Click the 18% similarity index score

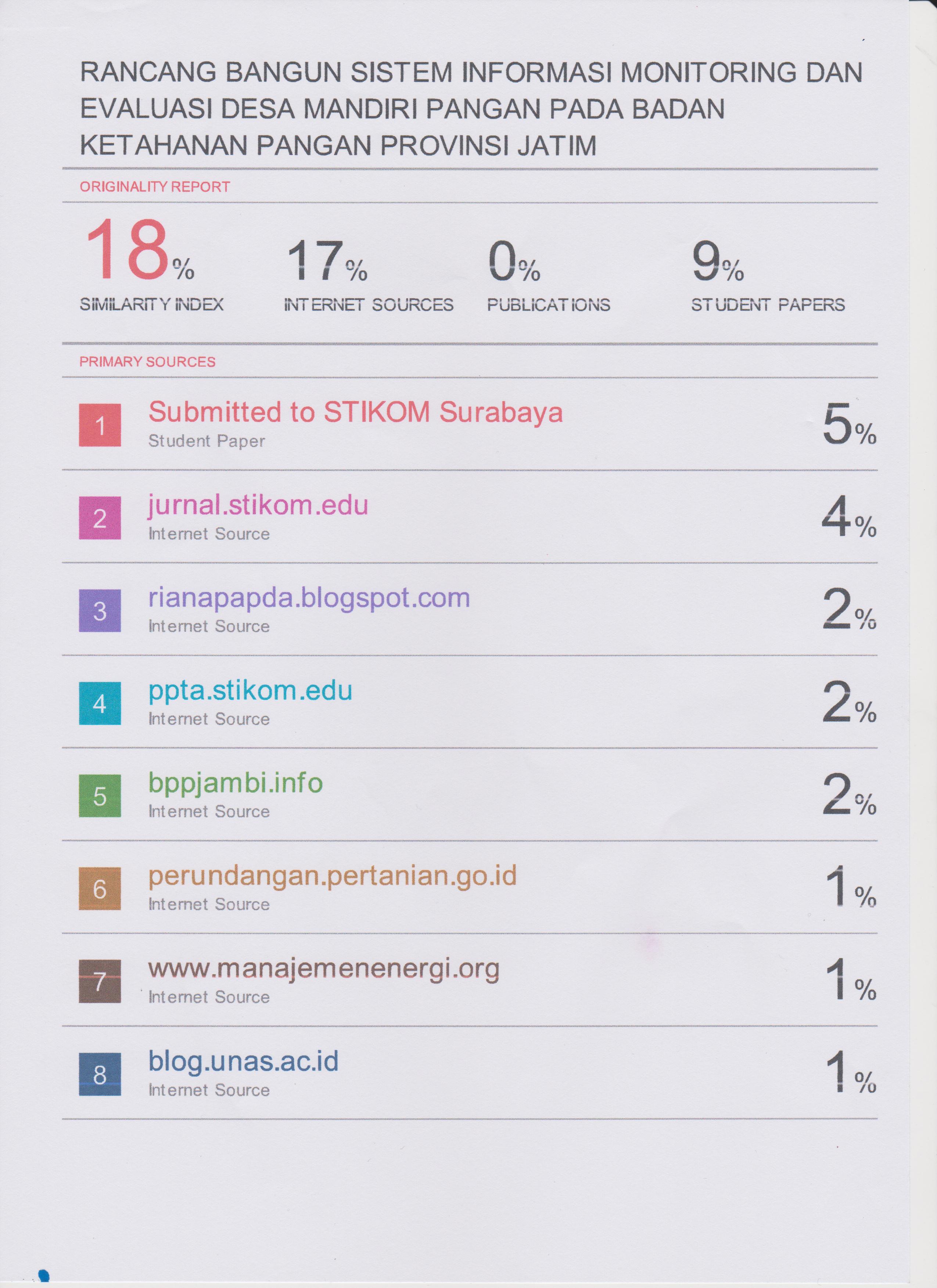click(140, 251)
